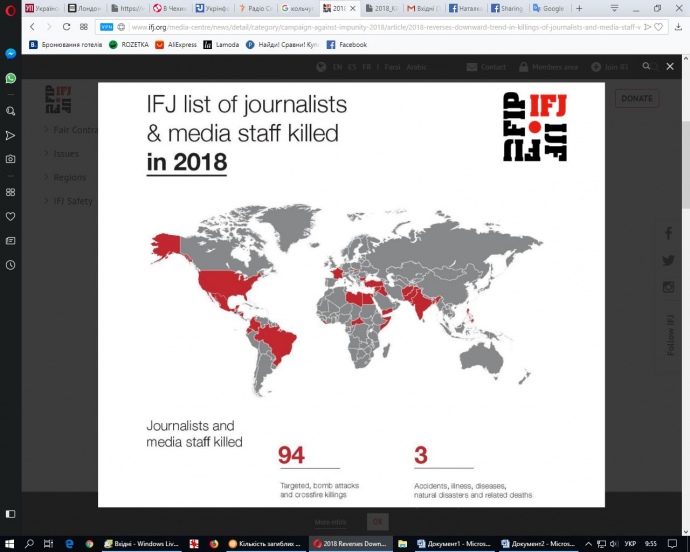This screenshot has height=552, width=690.
Task: Share on Twitter via the side icon
Action: pyautogui.click(x=668, y=260)
